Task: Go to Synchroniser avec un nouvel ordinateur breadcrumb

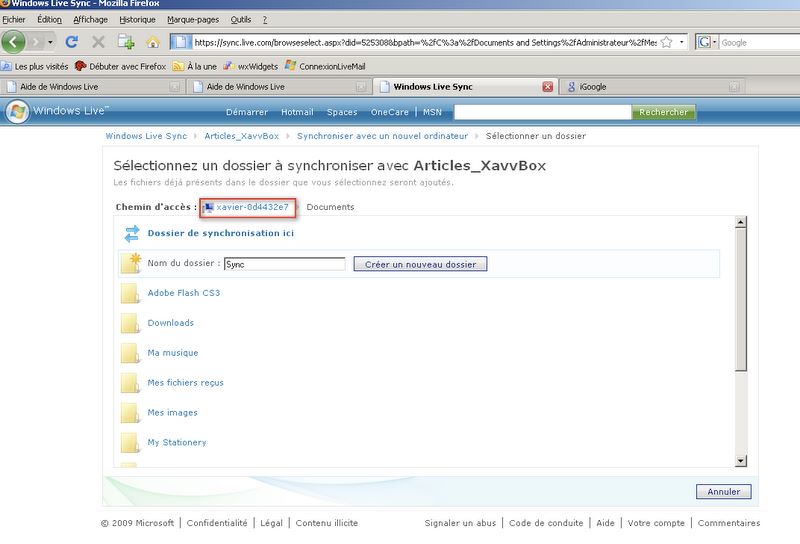Action: click(x=382, y=136)
